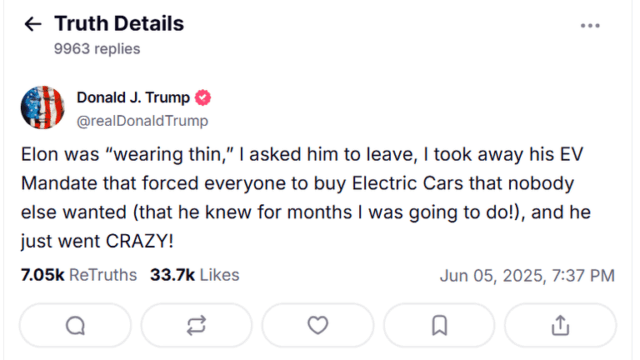This screenshot has height=360, width=640.
Task: Click the Truth Details heading
Action: point(119,24)
